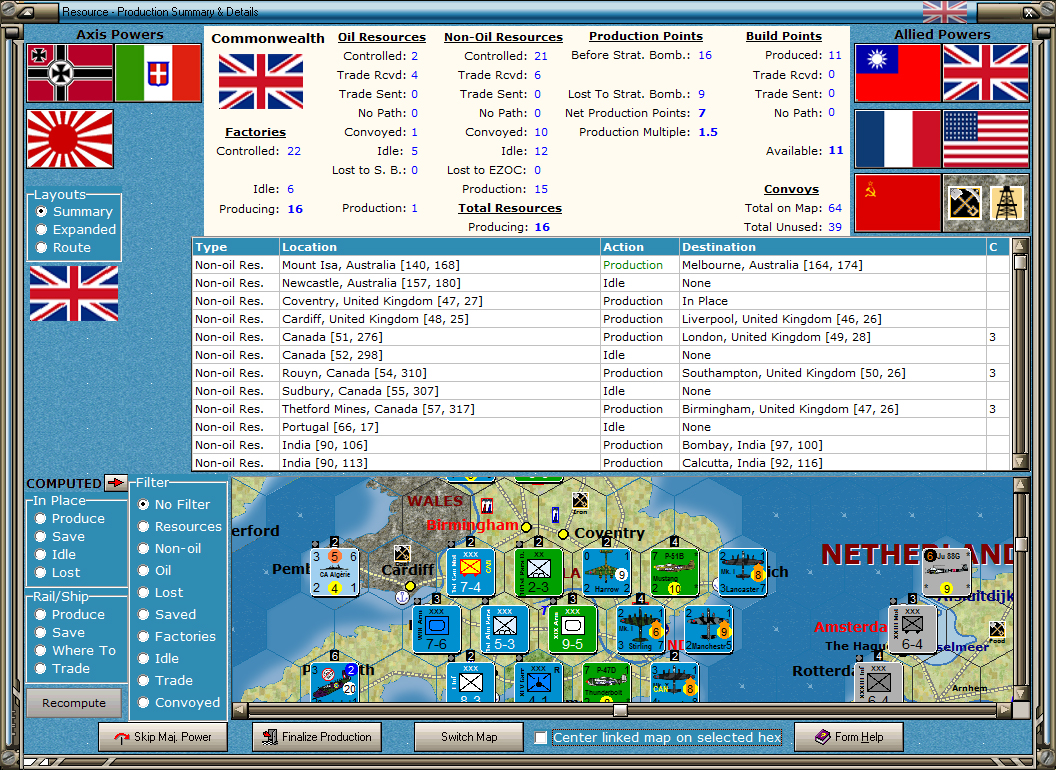
Task: Click the gray 6-4 German infantry unit
Action: (913, 630)
